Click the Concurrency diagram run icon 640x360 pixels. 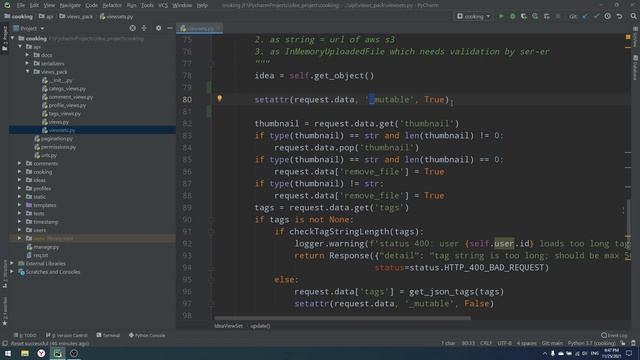point(547,16)
